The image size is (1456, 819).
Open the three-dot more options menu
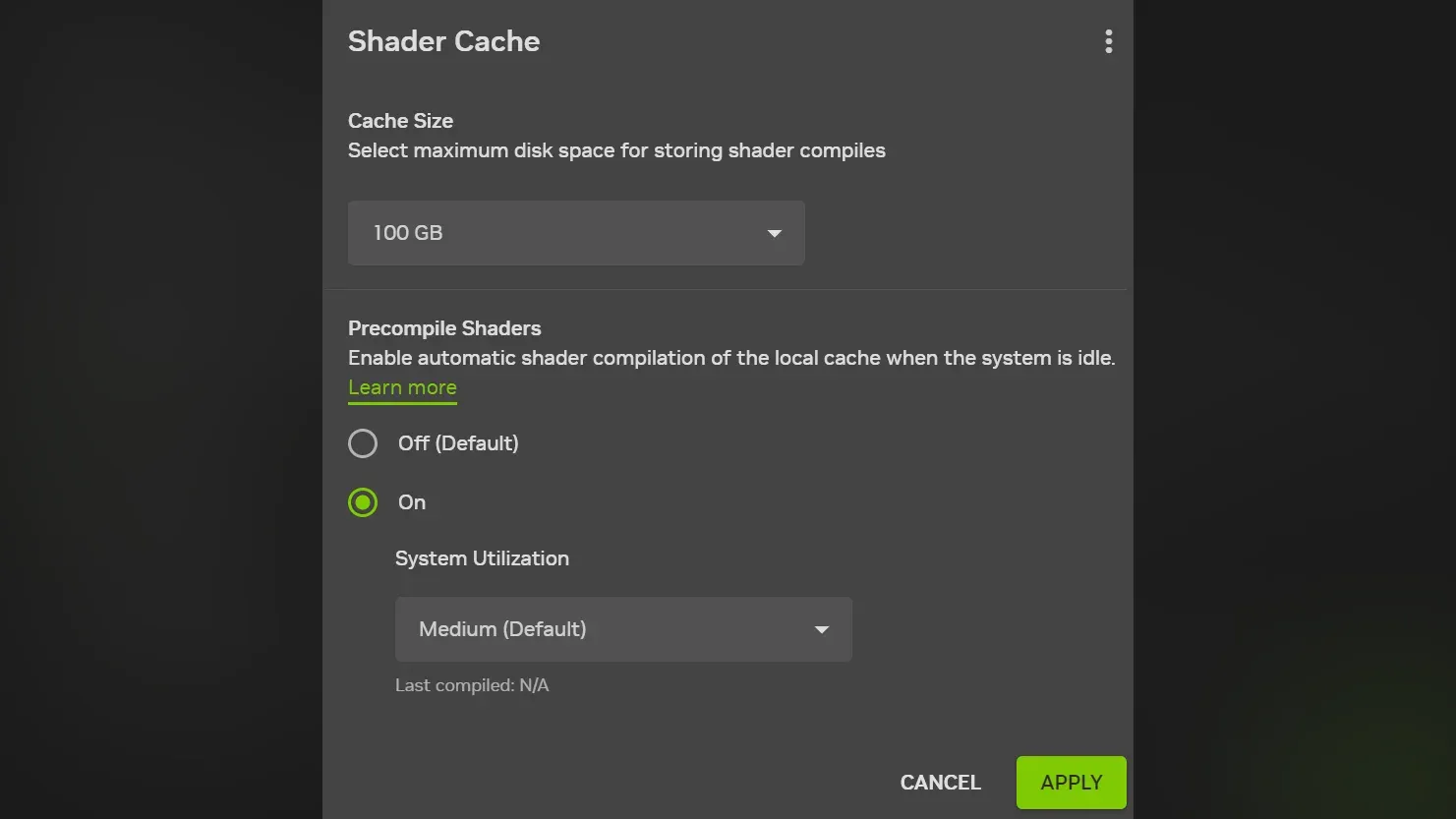1108,41
